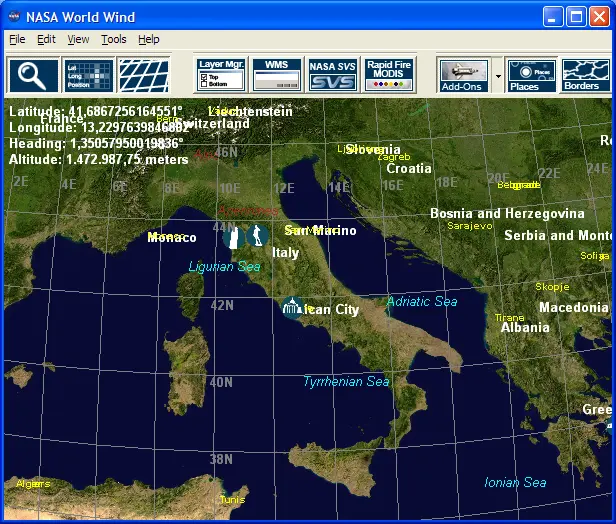Click the Altitude readout text
The image size is (616, 524).
98,159
